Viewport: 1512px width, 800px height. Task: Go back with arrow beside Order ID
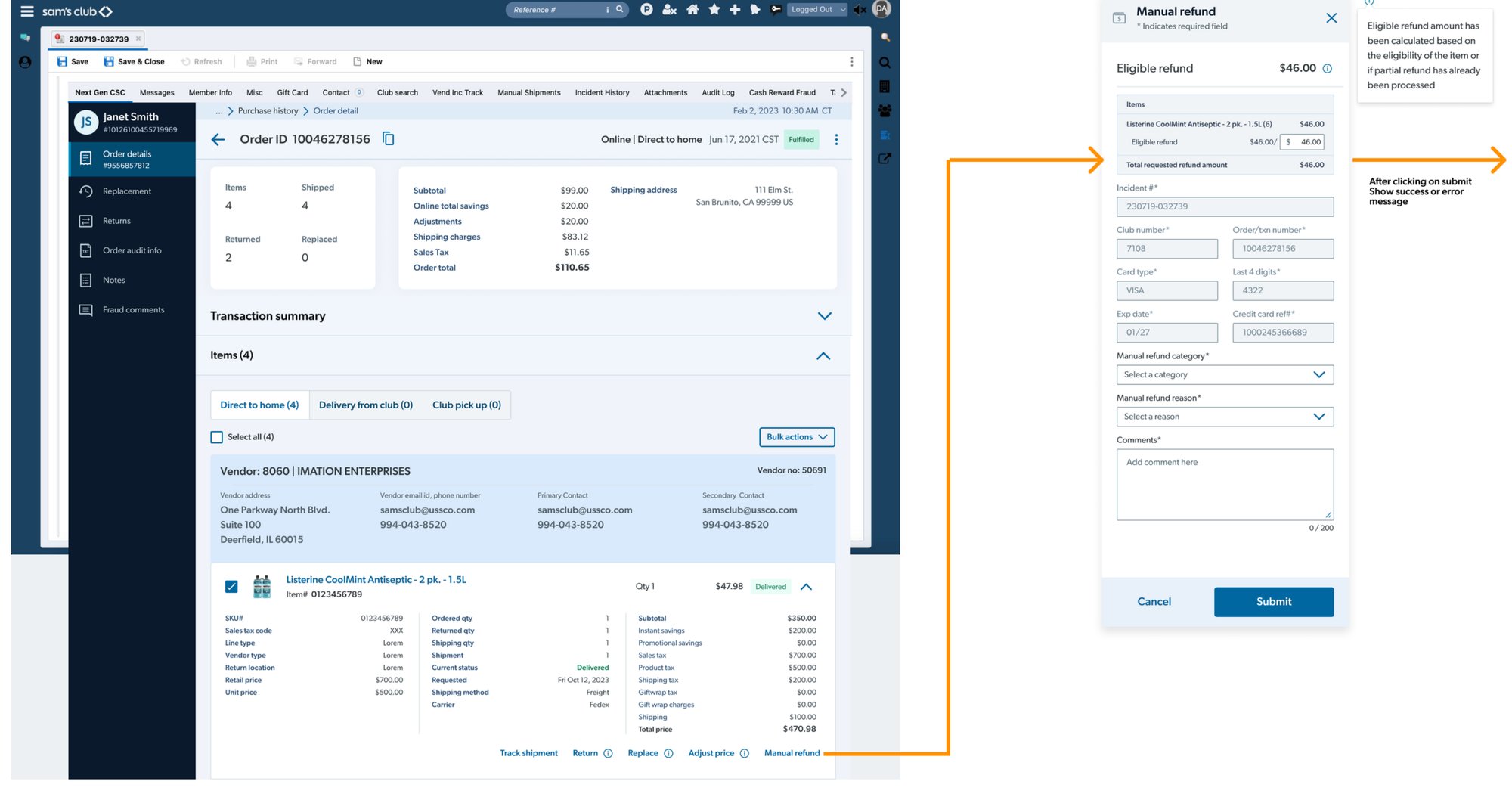218,139
